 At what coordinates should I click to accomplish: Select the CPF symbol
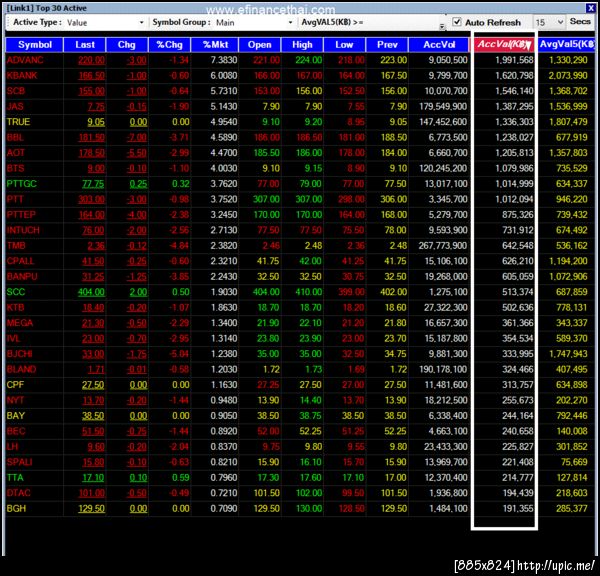15,385
